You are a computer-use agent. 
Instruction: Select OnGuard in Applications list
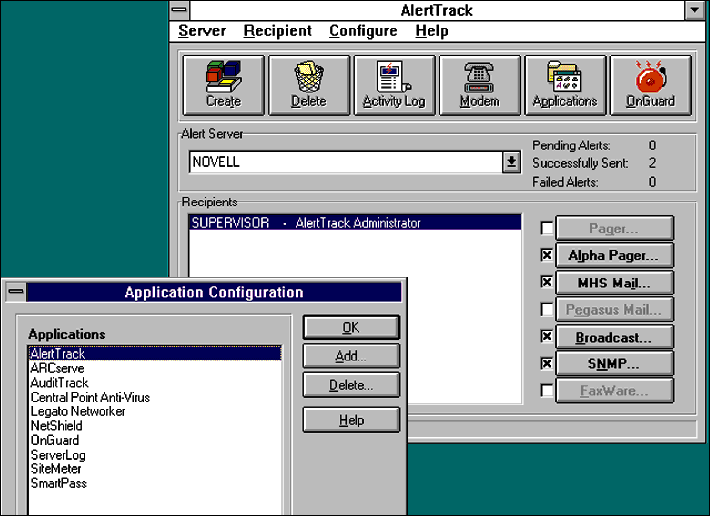155,440
